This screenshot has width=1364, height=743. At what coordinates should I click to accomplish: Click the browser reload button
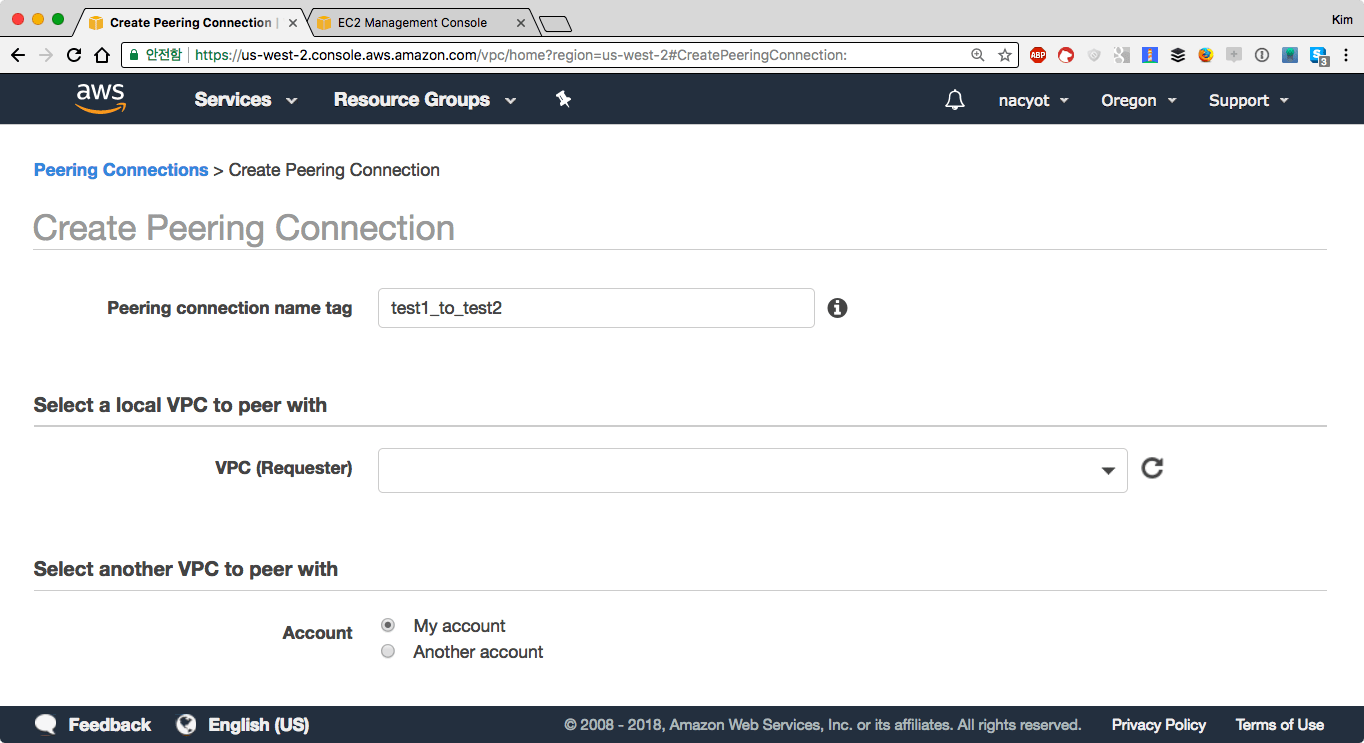click(74, 55)
